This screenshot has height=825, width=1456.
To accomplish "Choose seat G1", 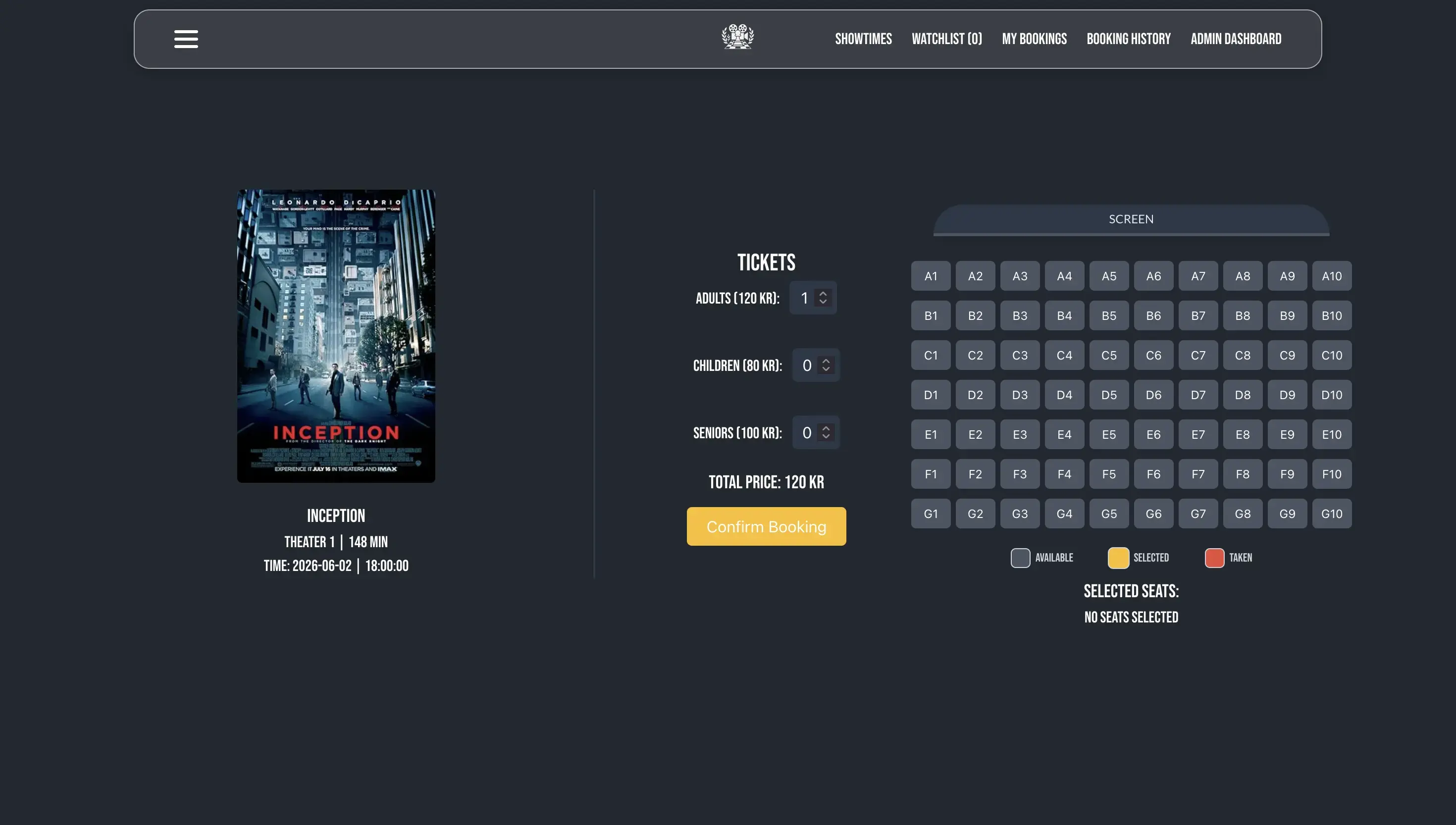I will pos(930,514).
